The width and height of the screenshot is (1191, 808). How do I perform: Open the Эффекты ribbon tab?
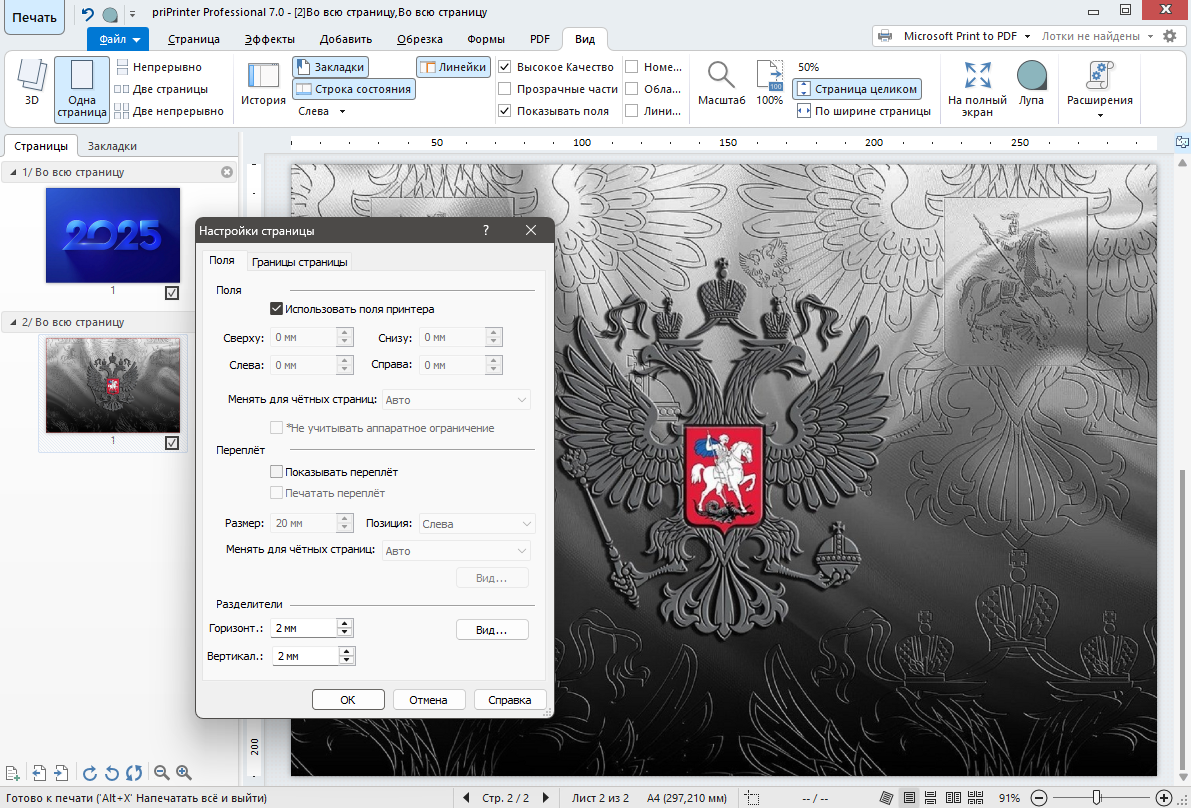click(x=270, y=39)
